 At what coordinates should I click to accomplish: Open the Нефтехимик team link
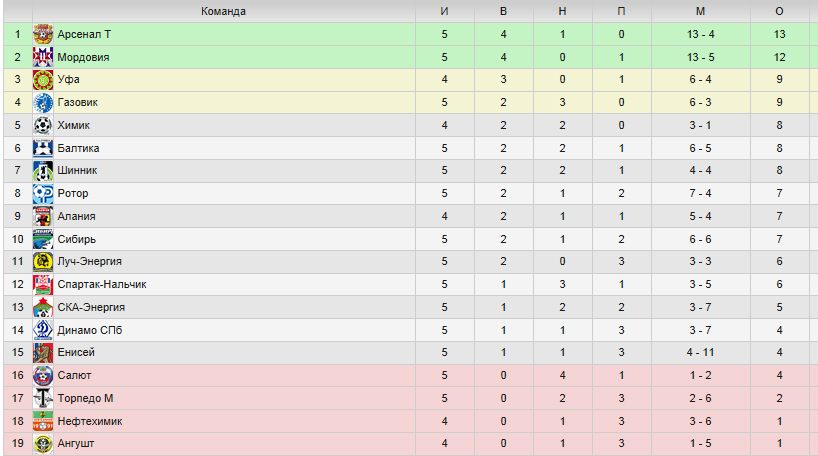pyautogui.click(x=90, y=421)
